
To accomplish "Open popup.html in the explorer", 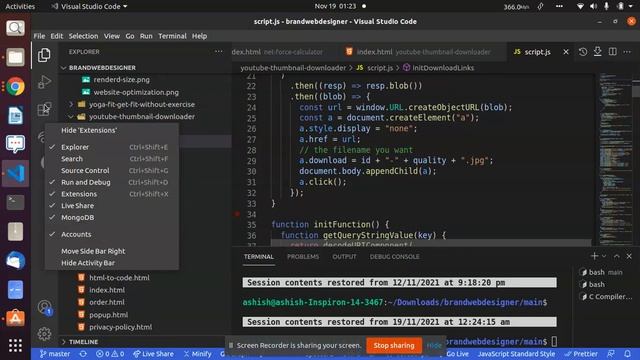I will pyautogui.click(x=109, y=315).
